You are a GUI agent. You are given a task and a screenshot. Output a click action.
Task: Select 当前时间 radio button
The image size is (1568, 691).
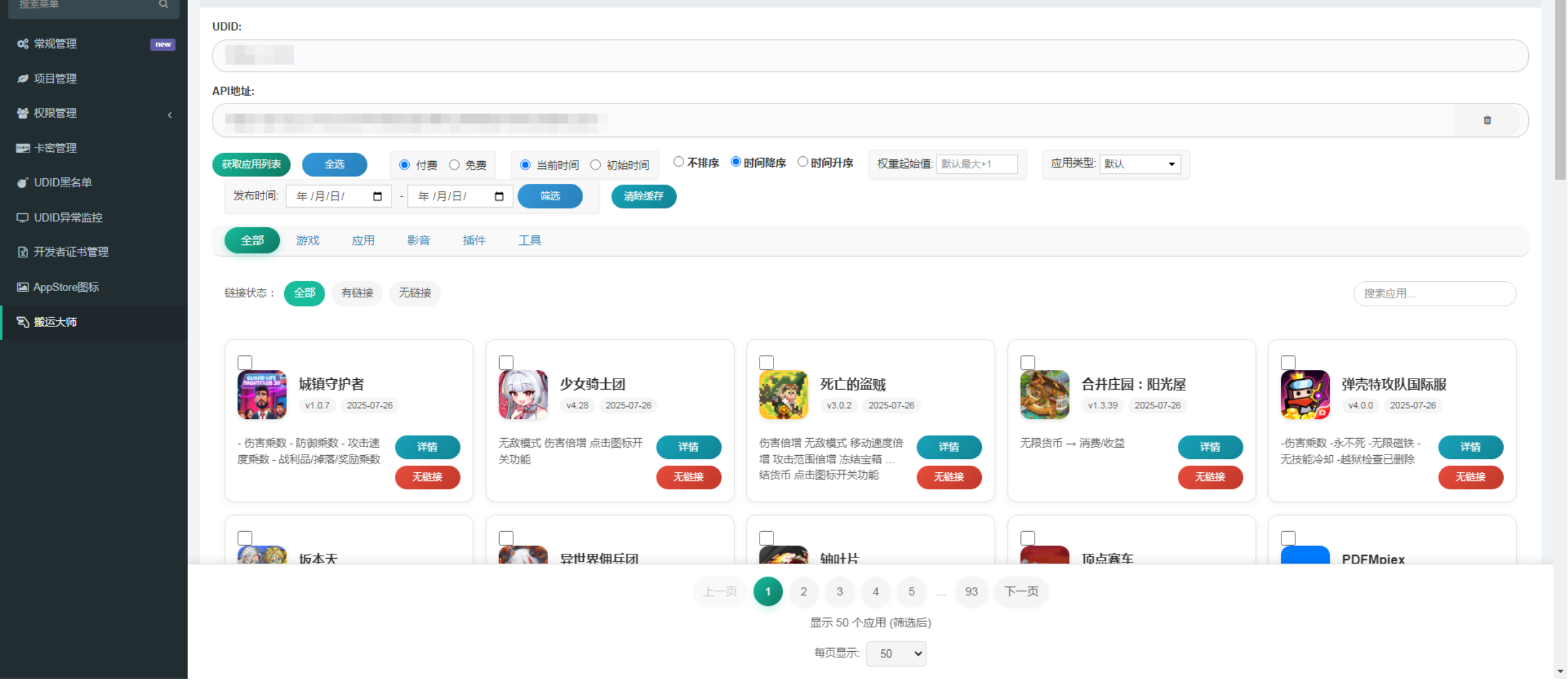(525, 165)
